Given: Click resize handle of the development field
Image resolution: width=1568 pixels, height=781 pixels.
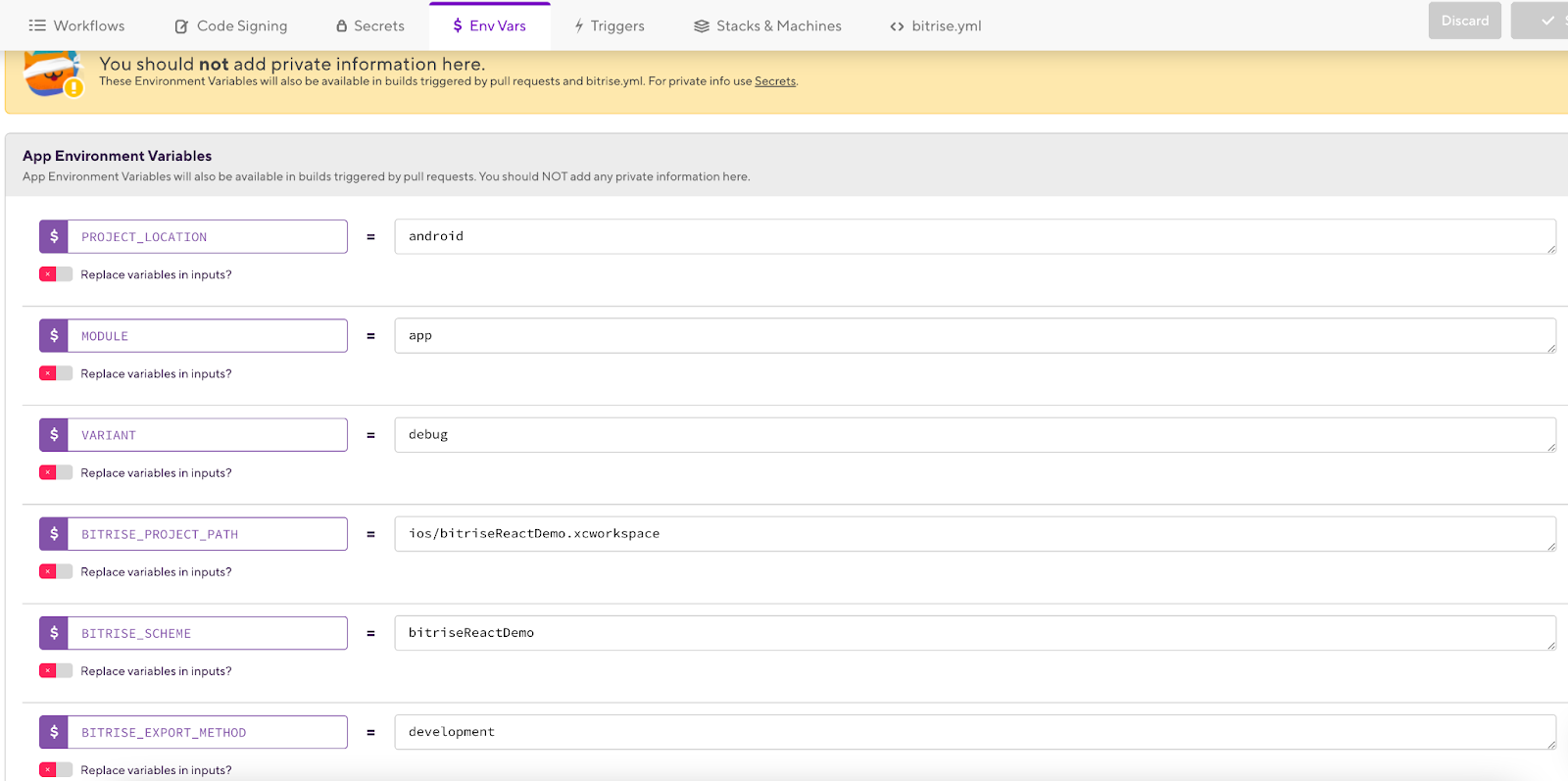Looking at the screenshot, I should click(x=1551, y=744).
